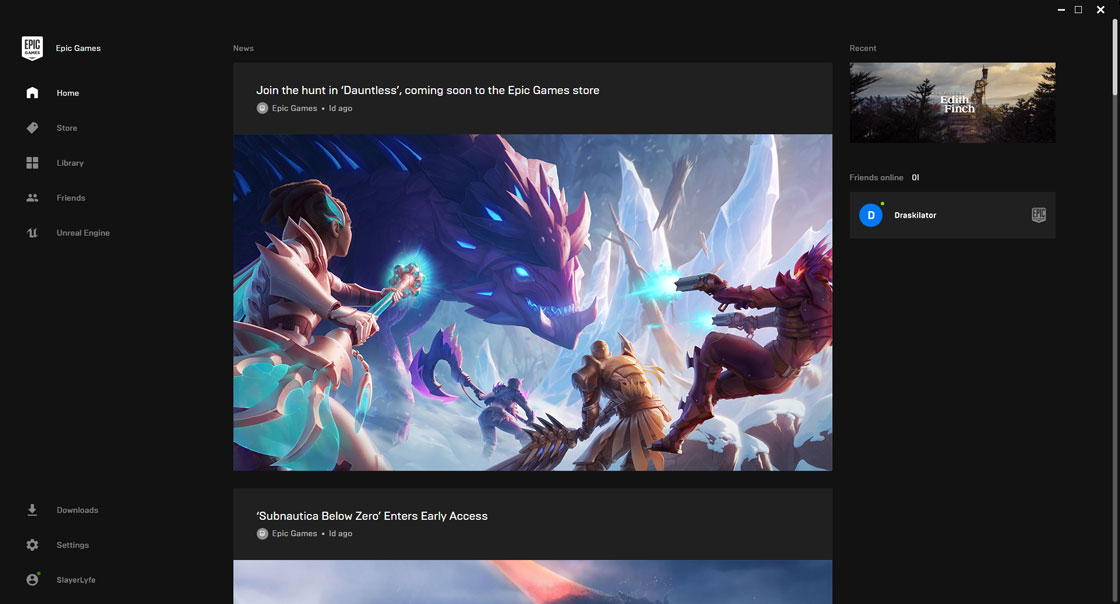This screenshot has width=1120, height=604.
Task: Select the Library grid icon
Action: coord(32,163)
